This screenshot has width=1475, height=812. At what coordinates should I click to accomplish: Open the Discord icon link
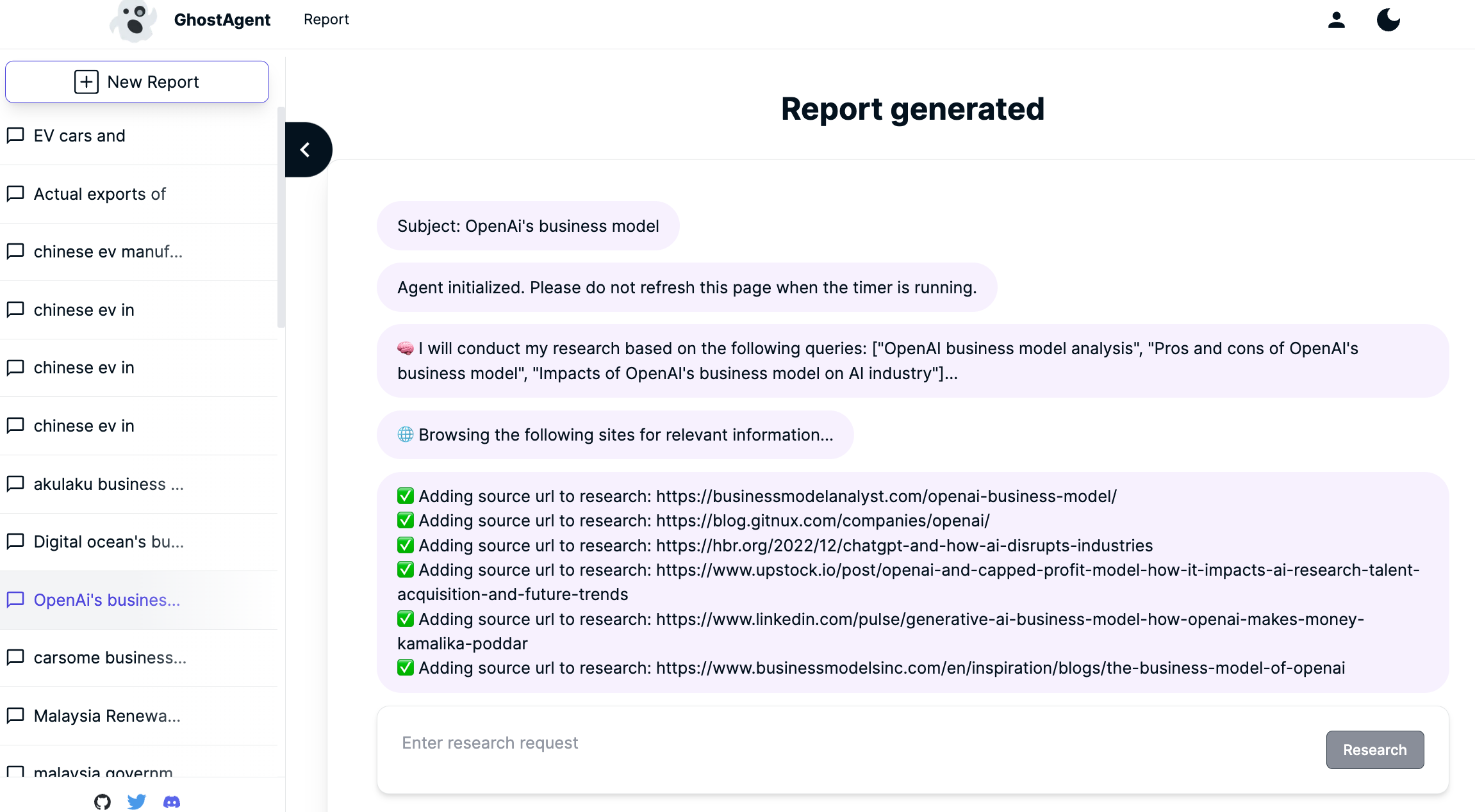click(172, 801)
